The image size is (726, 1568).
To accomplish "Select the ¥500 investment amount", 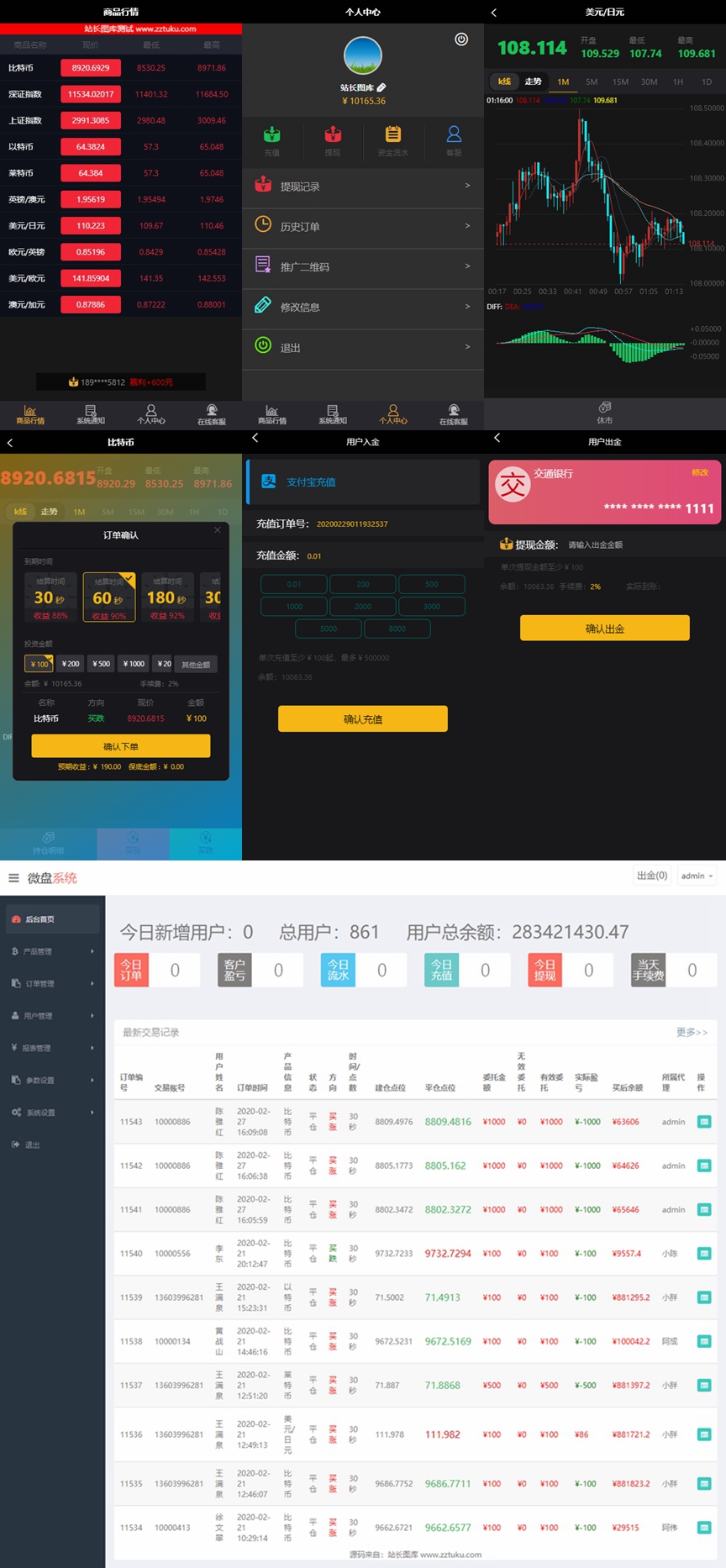I will click(x=101, y=664).
